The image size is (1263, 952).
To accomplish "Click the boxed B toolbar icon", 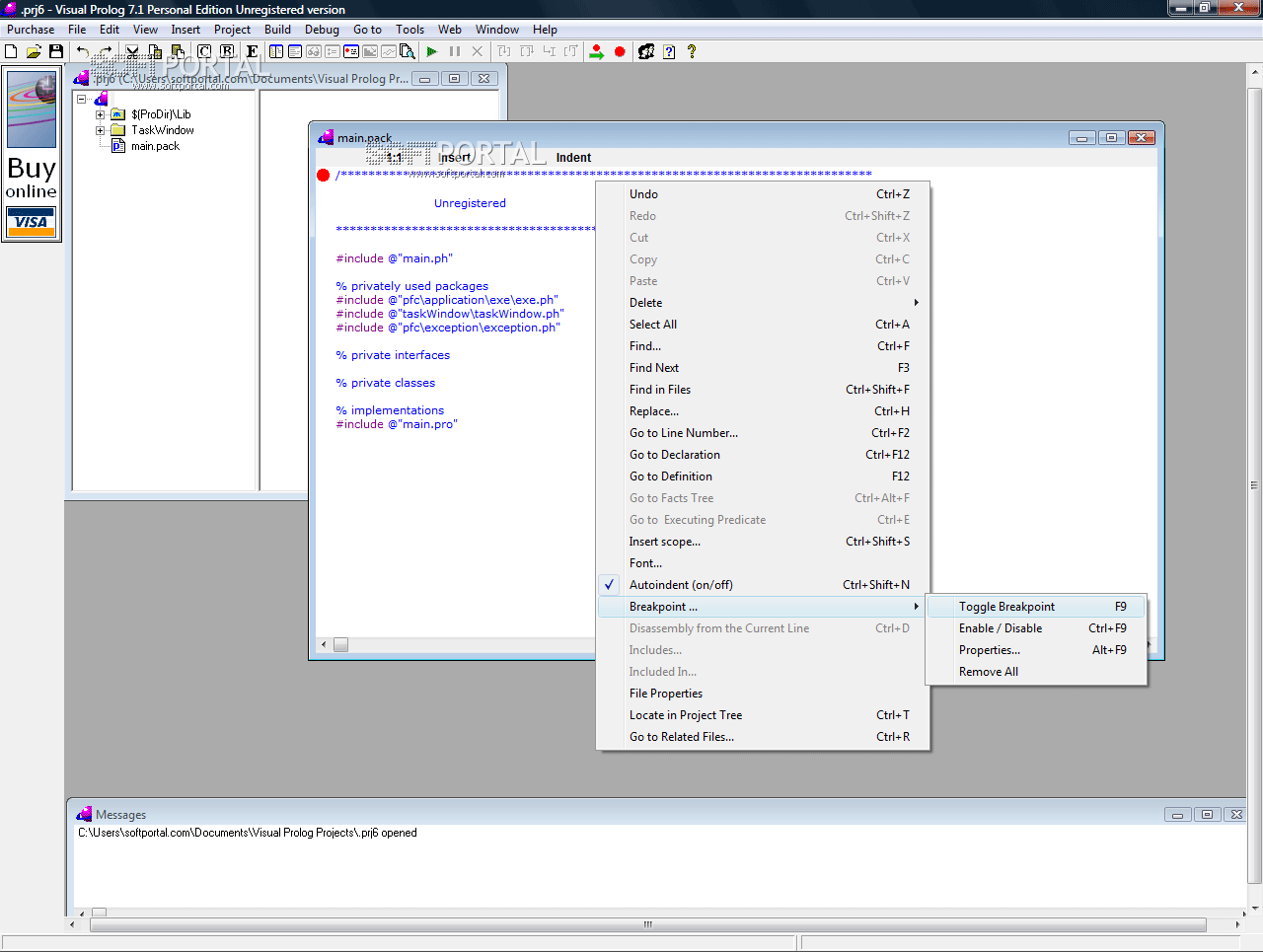I will point(227,51).
